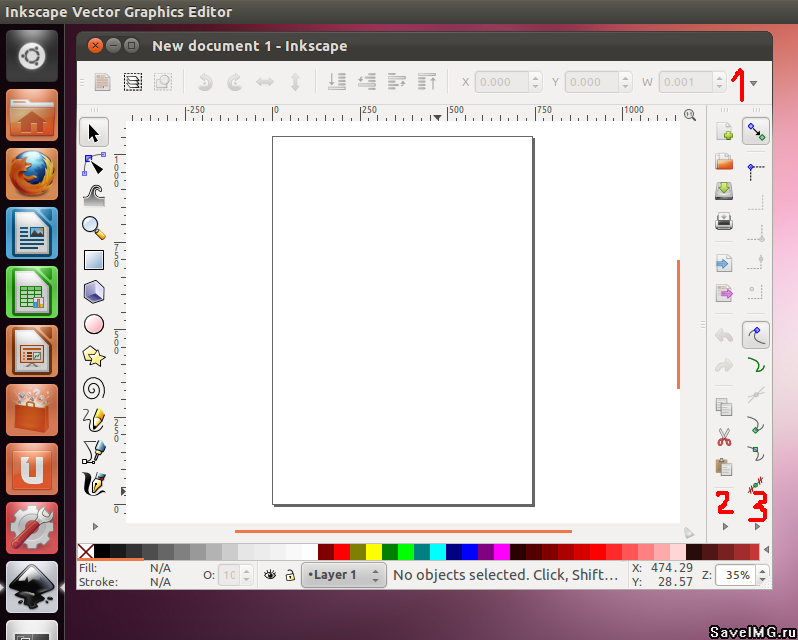Toggle snap to path intersections

756,394
